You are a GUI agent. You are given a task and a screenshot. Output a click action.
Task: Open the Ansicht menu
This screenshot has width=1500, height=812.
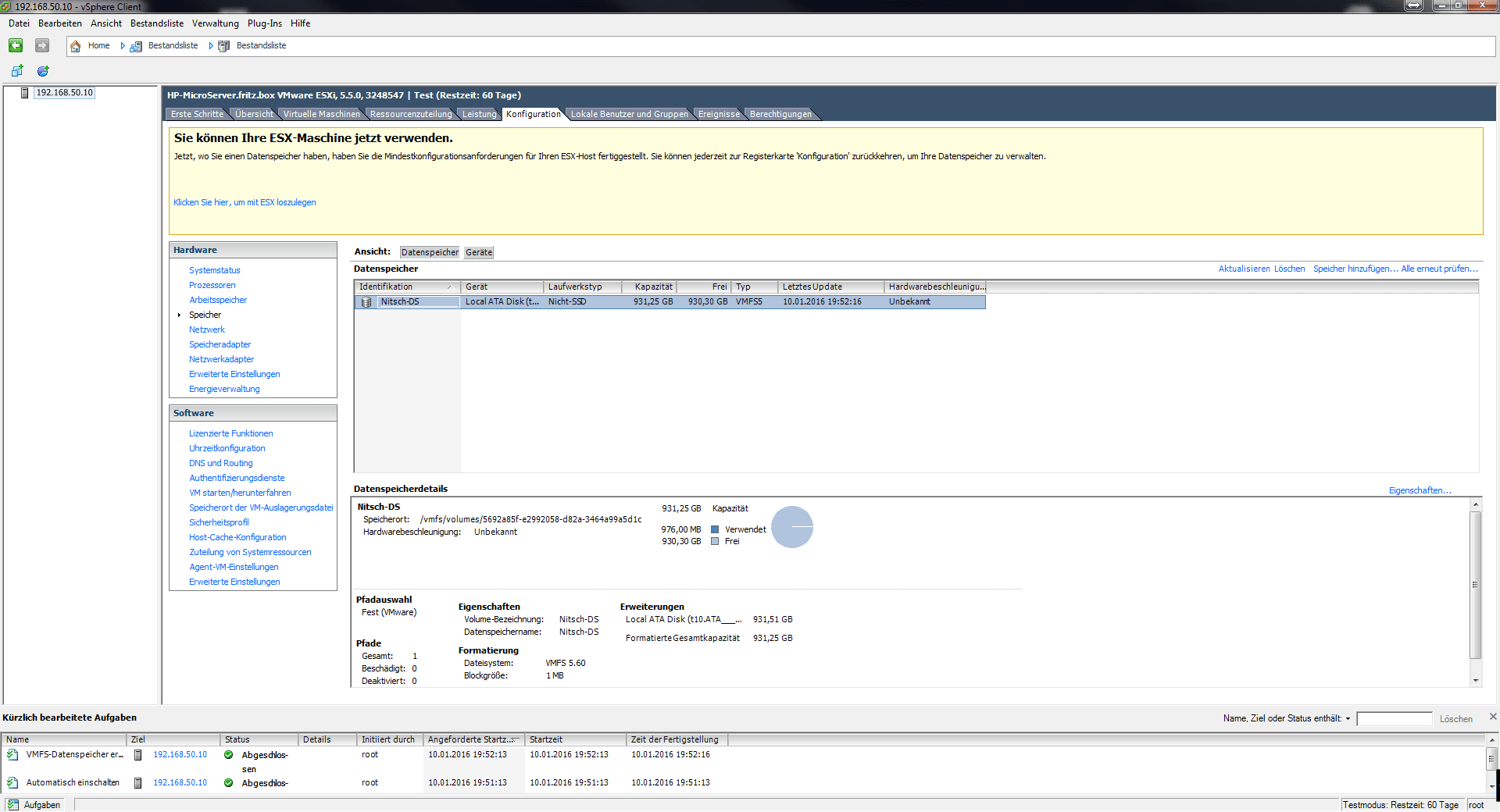tap(106, 23)
